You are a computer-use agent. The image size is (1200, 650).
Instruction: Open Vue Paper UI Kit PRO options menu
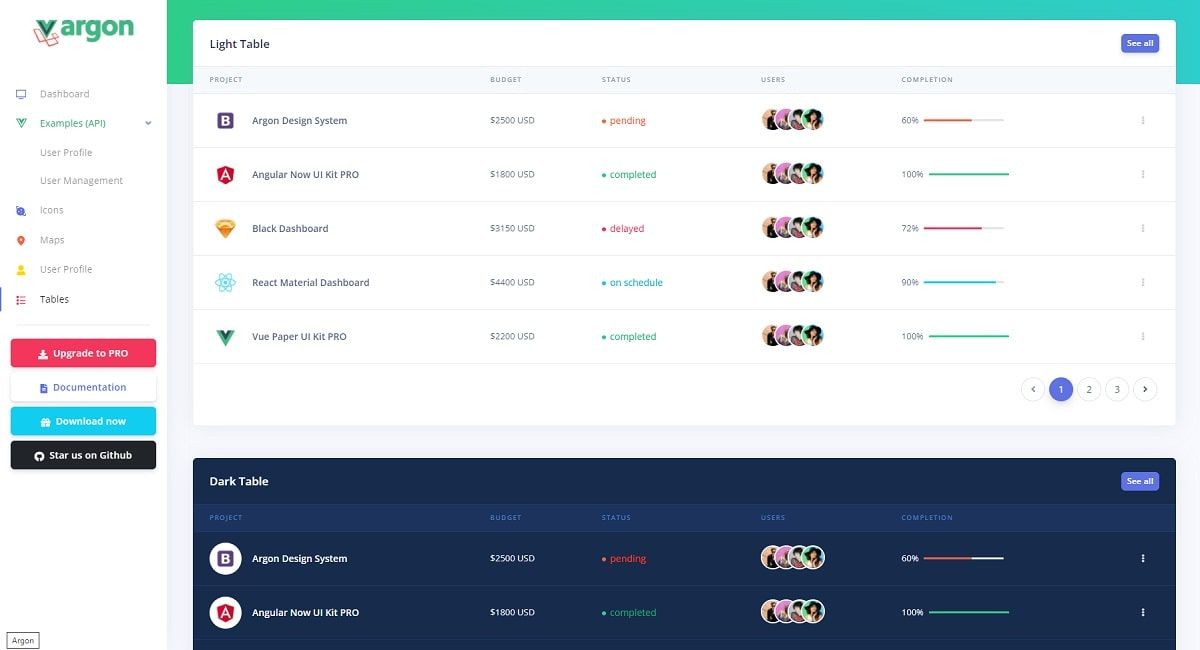[1143, 337]
